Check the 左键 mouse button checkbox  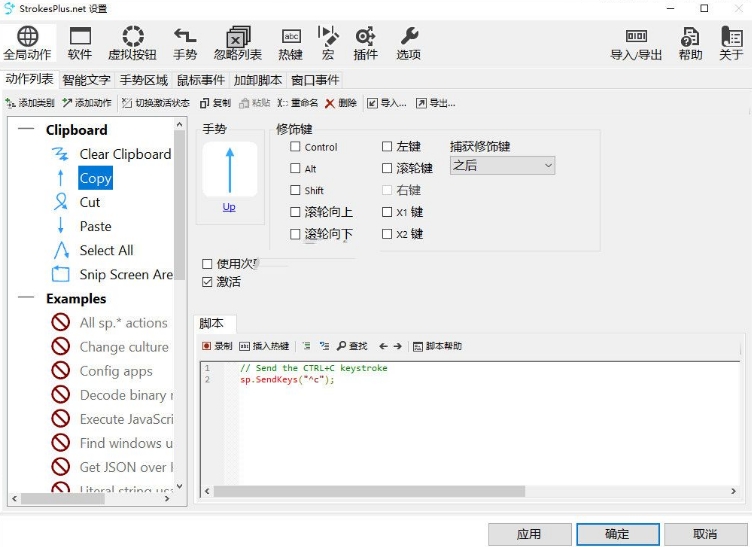pos(388,146)
